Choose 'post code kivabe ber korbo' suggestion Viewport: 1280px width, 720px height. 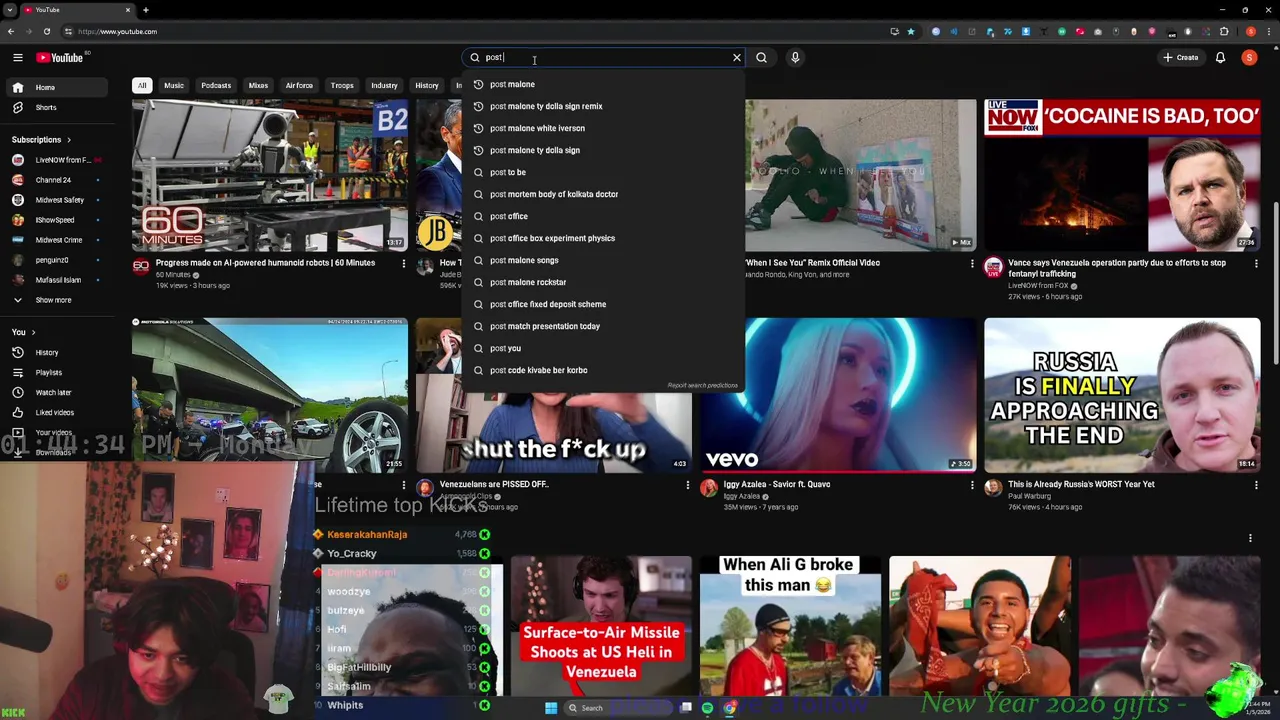point(603,370)
